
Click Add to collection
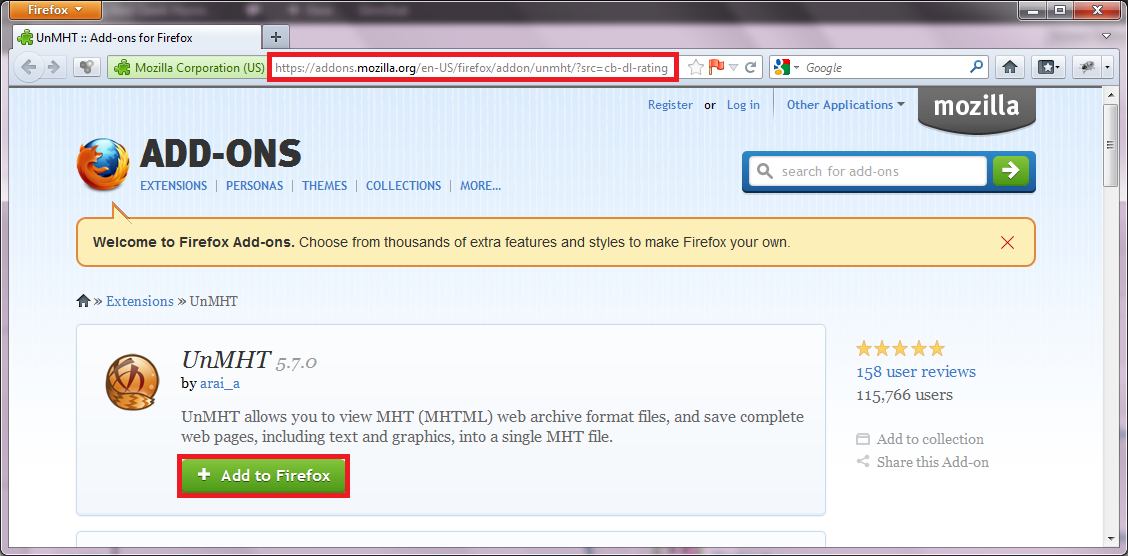tap(920, 439)
